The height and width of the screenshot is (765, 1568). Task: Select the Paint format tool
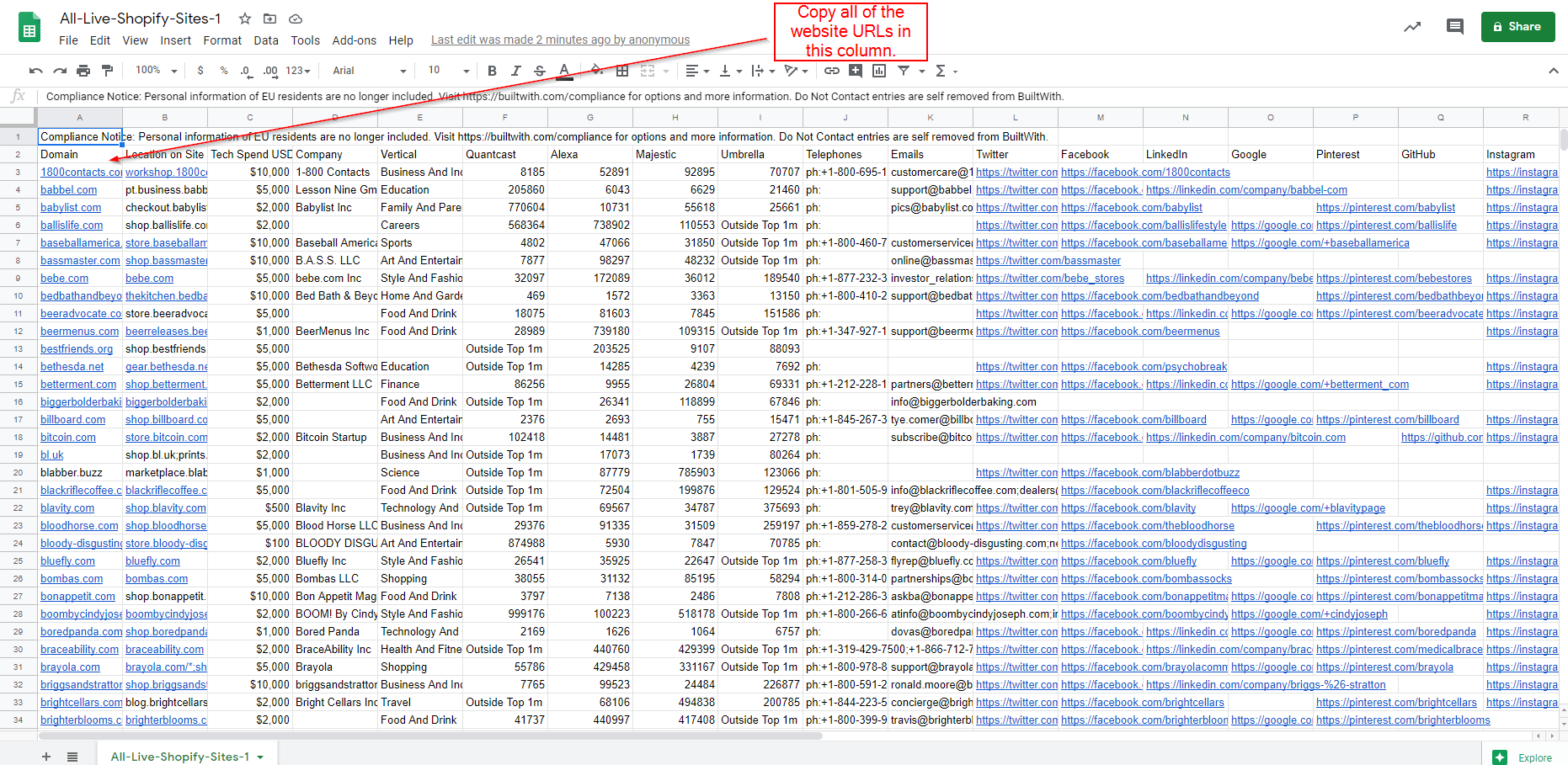(107, 71)
